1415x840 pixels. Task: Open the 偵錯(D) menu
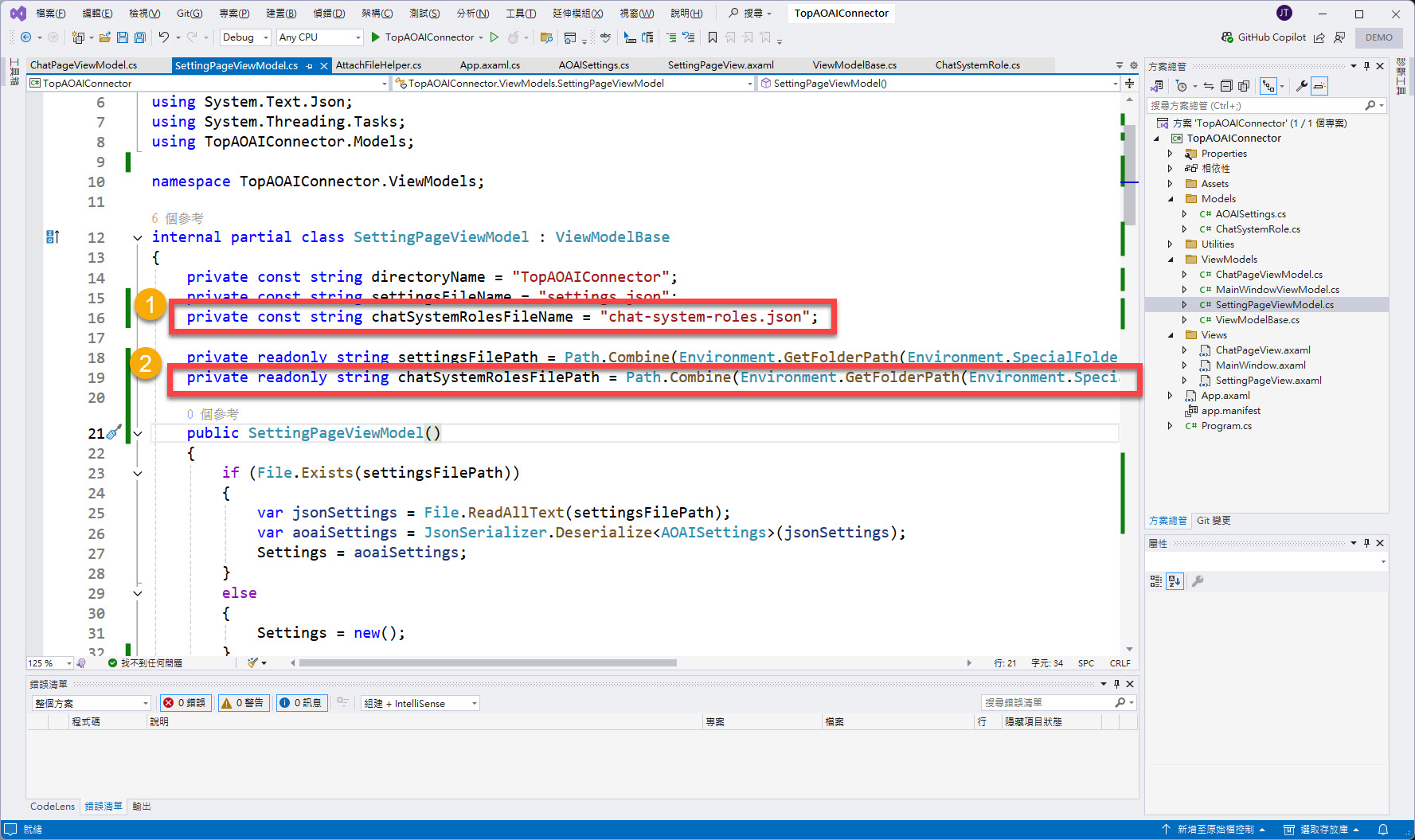(329, 13)
